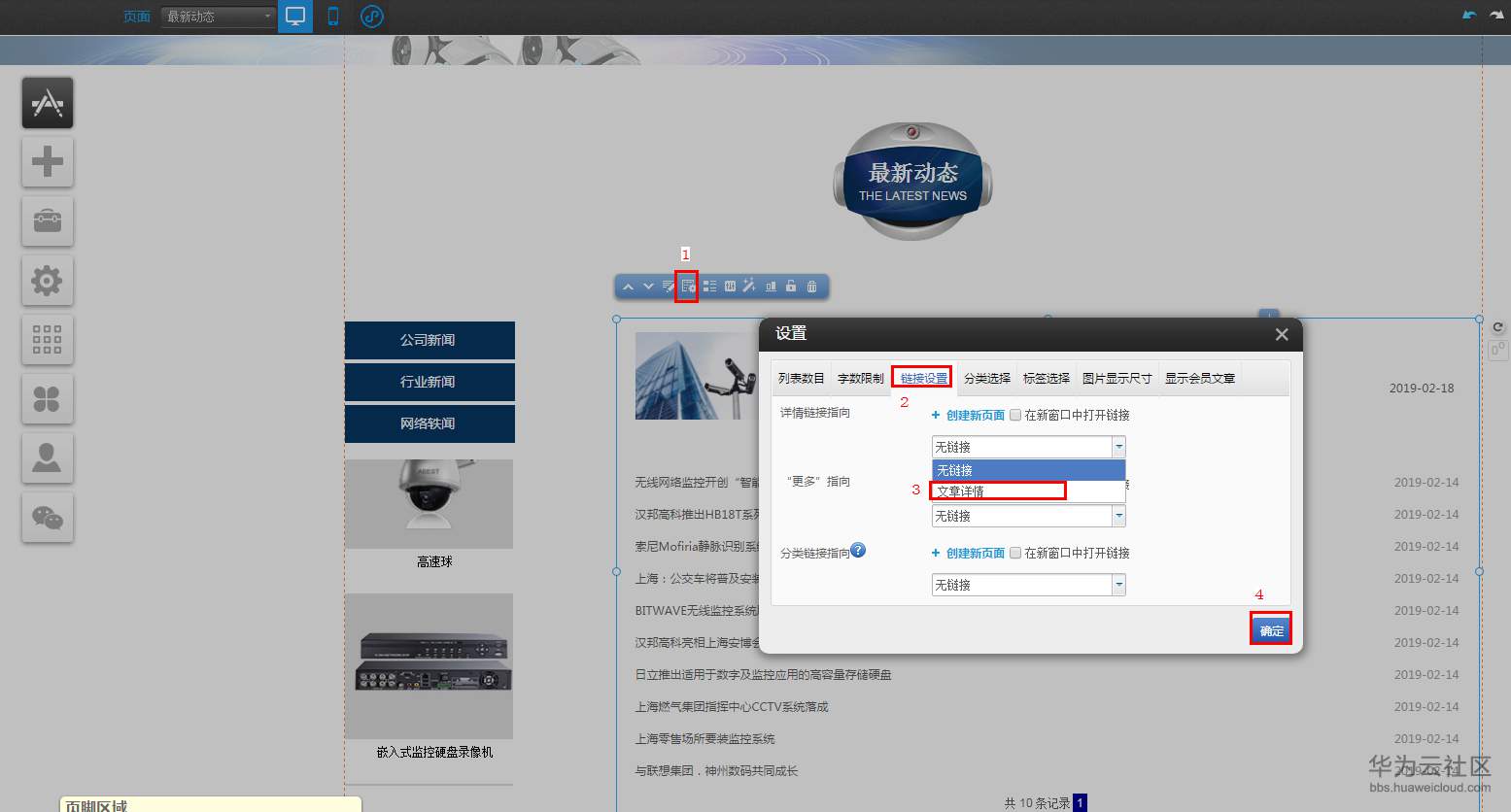Select the mobile preview icon in top bar
Screen dimensions: 1511x812
click(x=332, y=16)
